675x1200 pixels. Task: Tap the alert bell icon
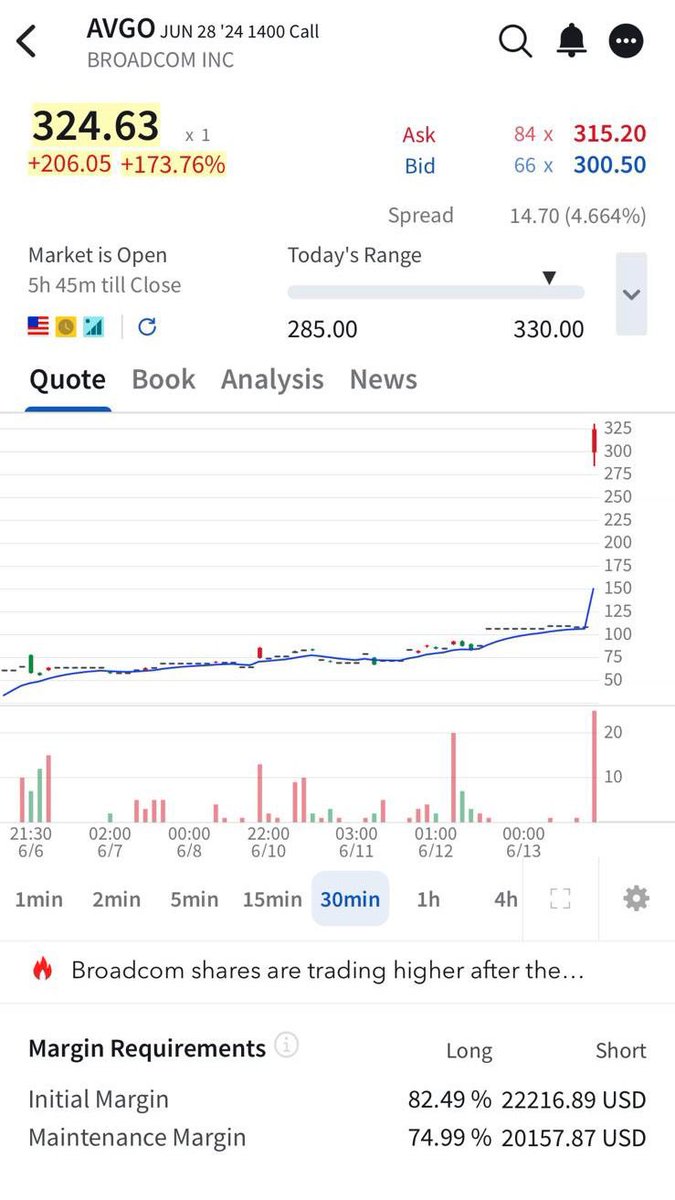(x=572, y=42)
